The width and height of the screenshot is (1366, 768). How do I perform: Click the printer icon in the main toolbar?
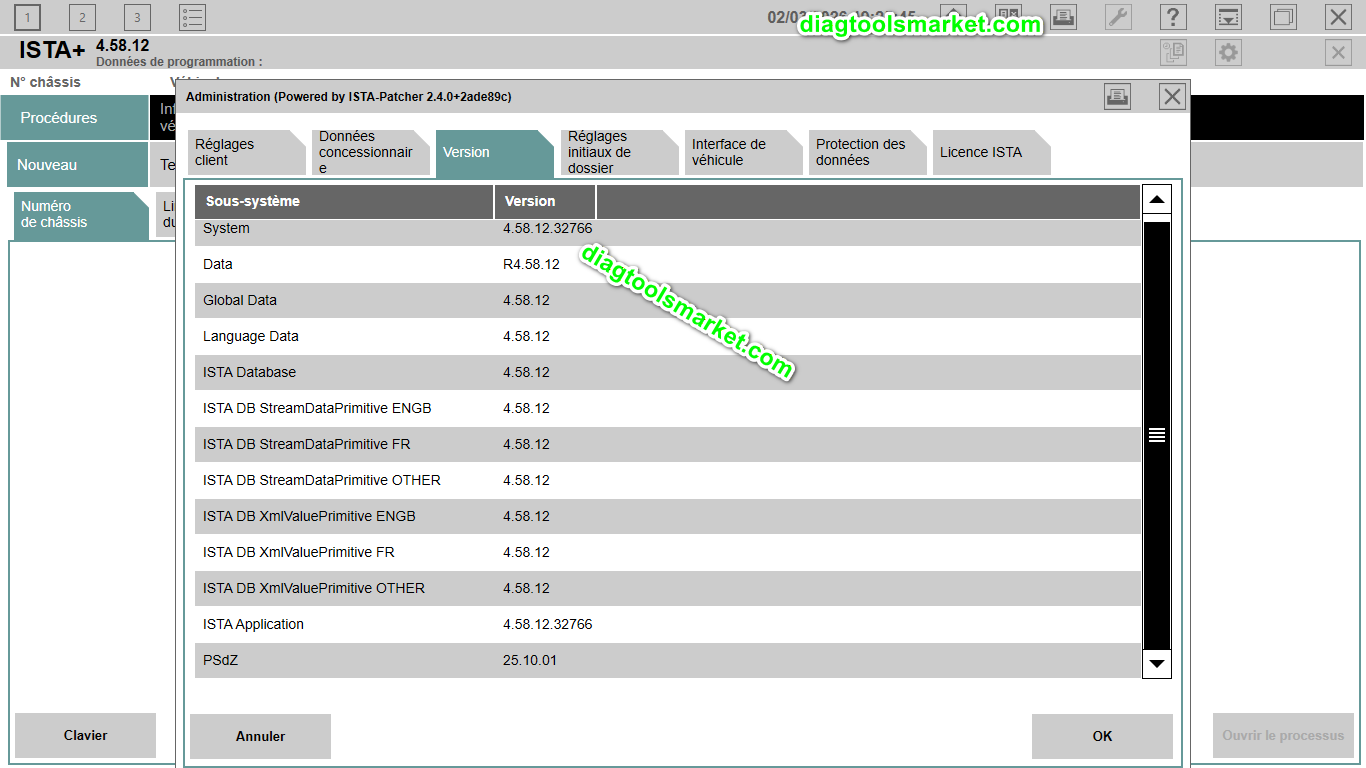(x=1063, y=16)
